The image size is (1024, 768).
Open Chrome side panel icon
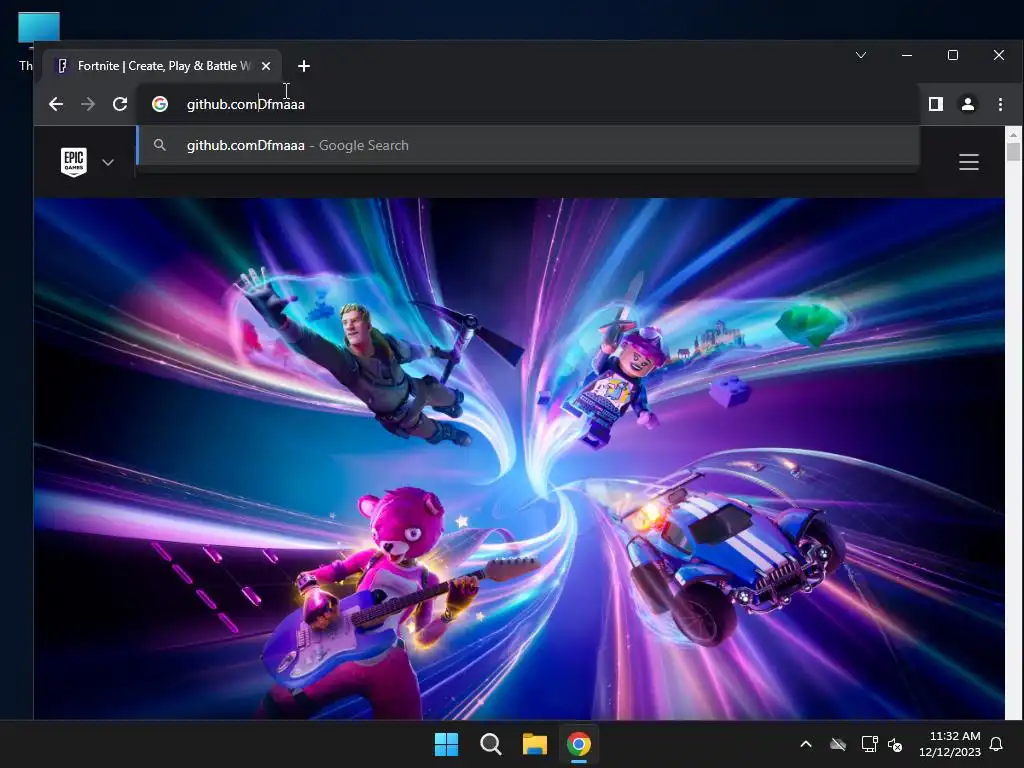click(936, 104)
